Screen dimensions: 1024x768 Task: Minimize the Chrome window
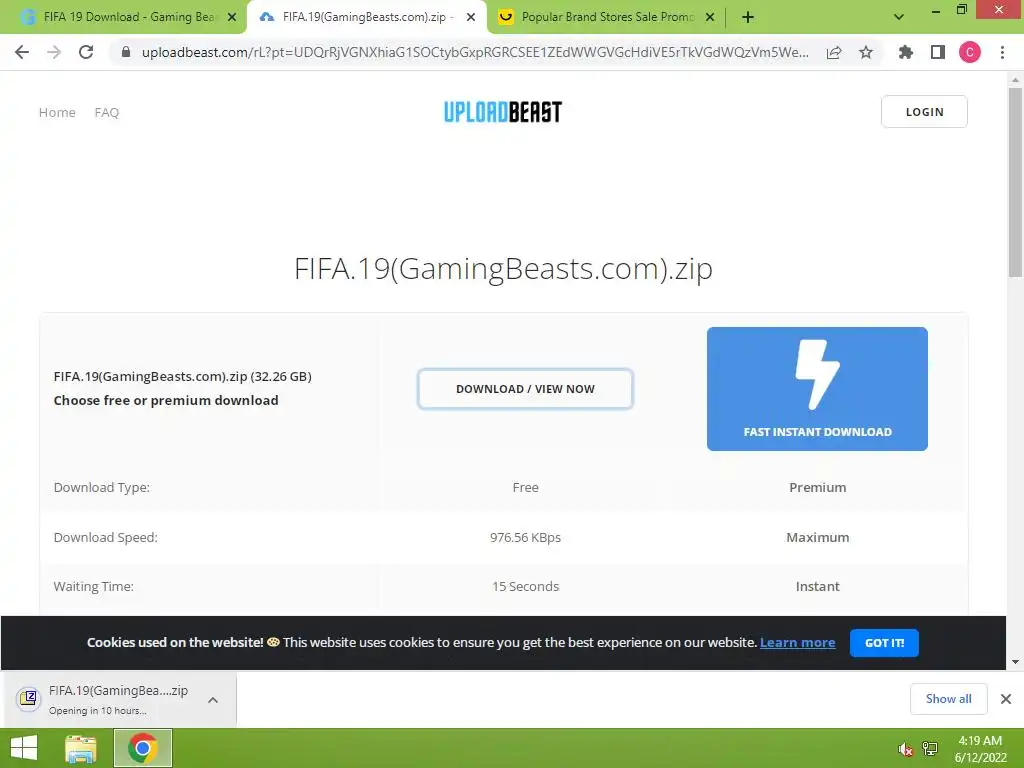click(x=935, y=10)
